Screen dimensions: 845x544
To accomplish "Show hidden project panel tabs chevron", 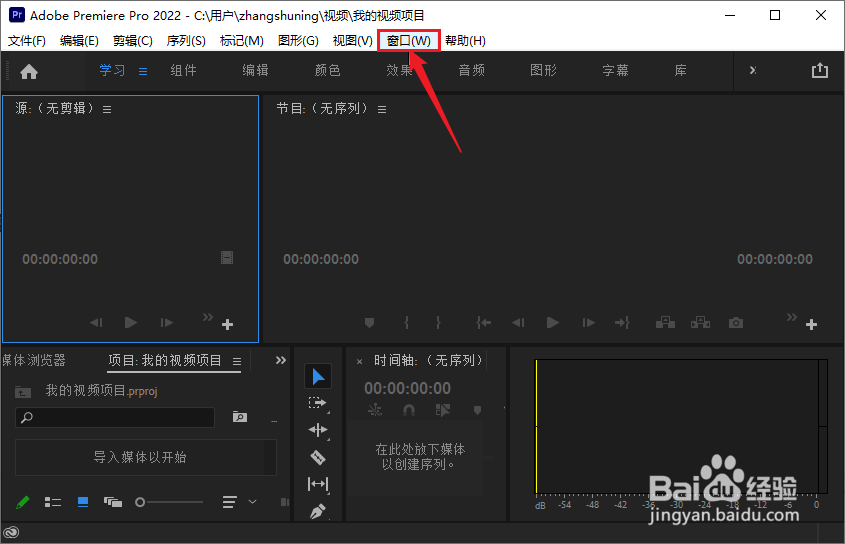I will [x=281, y=360].
